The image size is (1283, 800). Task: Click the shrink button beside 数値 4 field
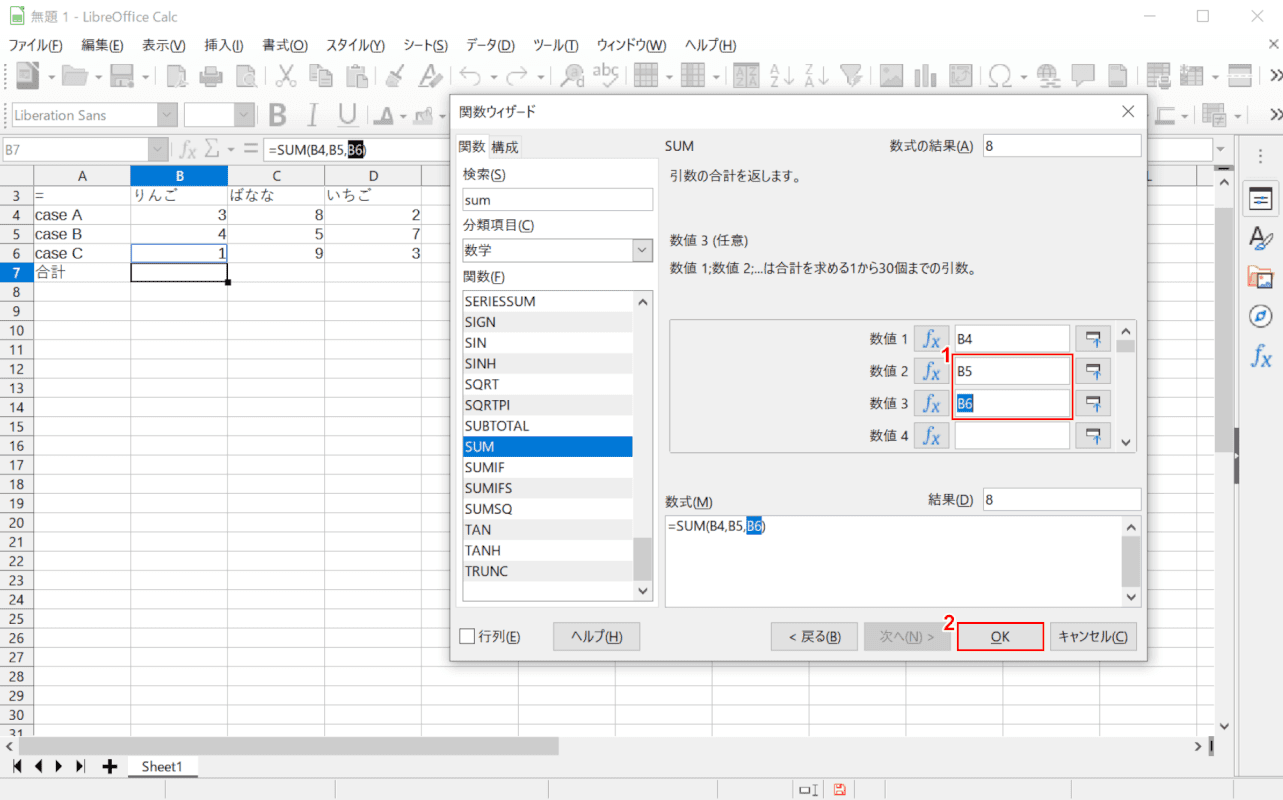(x=1093, y=435)
